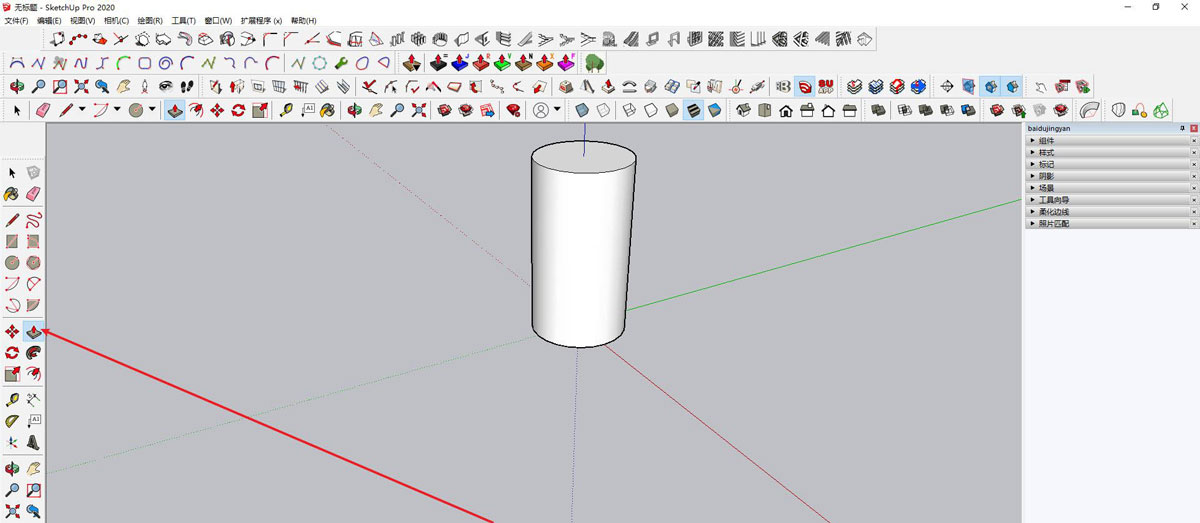The height and width of the screenshot is (523, 1200).
Task: Pick the Paint Bucket tool
Action: click(12, 193)
